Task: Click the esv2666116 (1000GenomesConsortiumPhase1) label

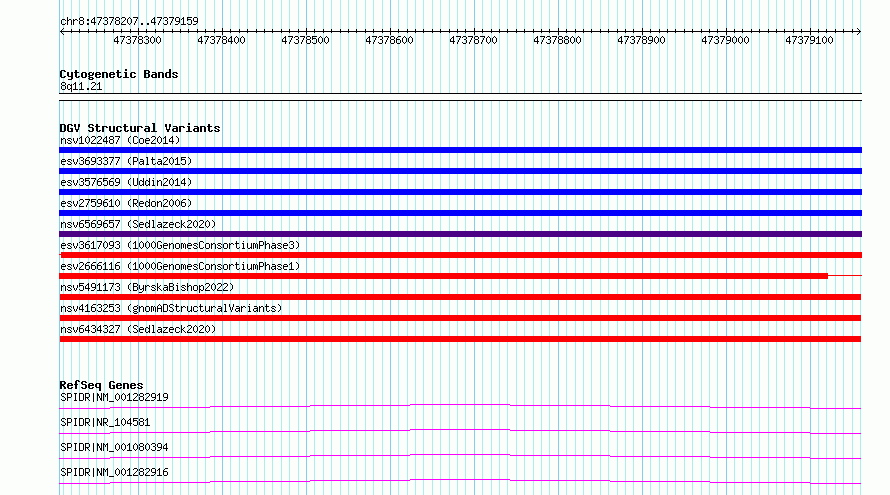Action: (180, 266)
